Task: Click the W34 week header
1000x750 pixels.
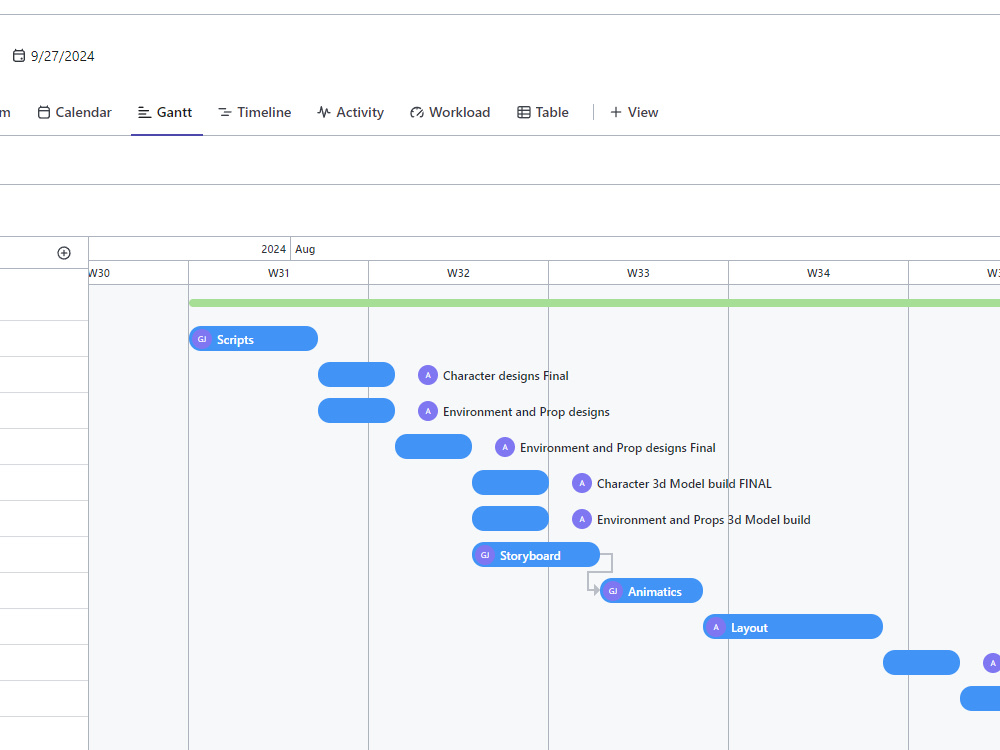Action: [818, 273]
